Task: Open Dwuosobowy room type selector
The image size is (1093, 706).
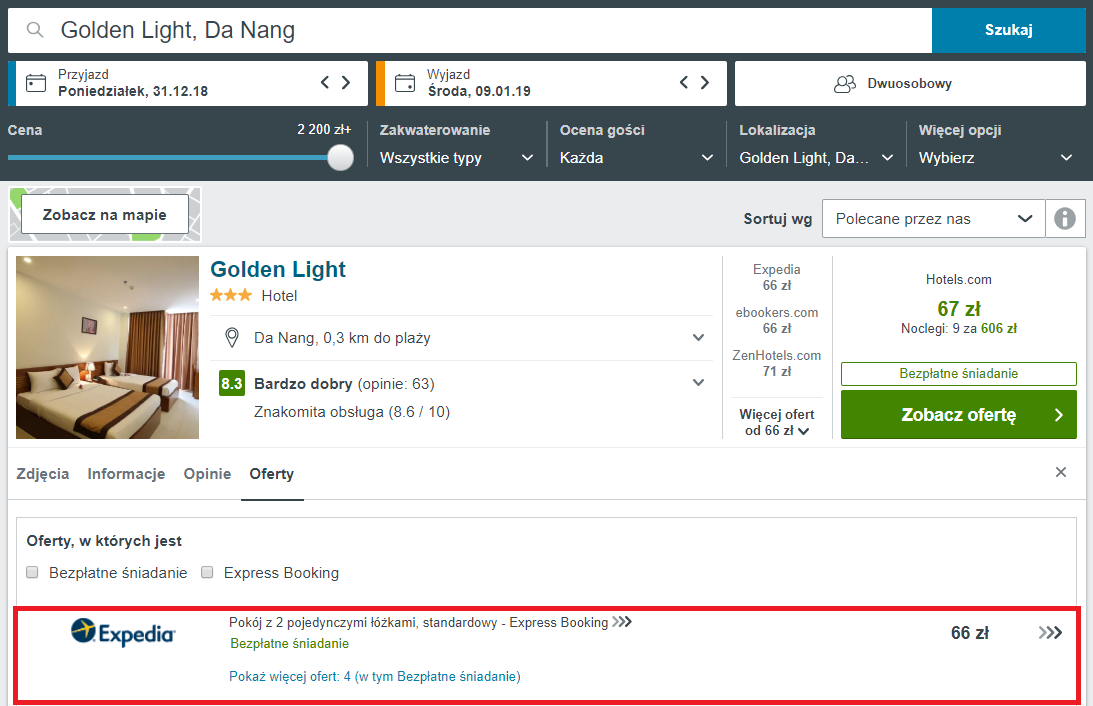Action: (x=910, y=84)
